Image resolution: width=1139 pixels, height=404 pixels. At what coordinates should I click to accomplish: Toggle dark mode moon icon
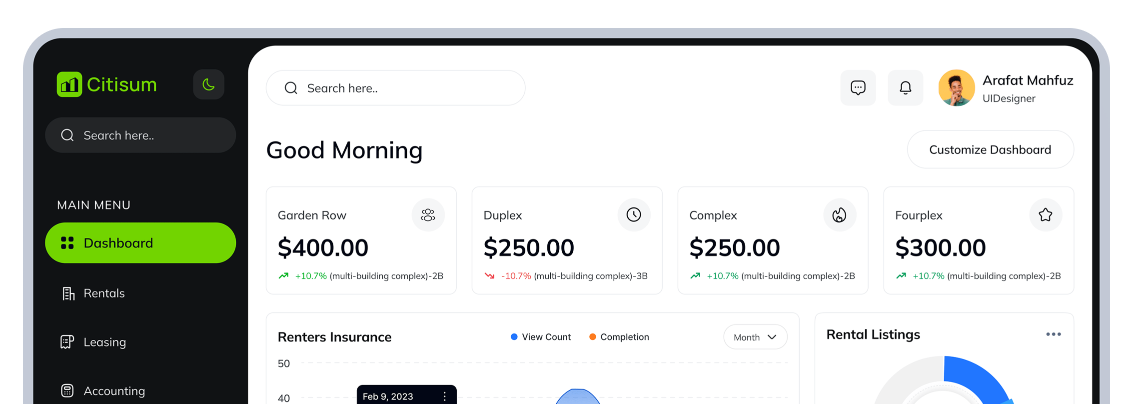[x=208, y=85]
